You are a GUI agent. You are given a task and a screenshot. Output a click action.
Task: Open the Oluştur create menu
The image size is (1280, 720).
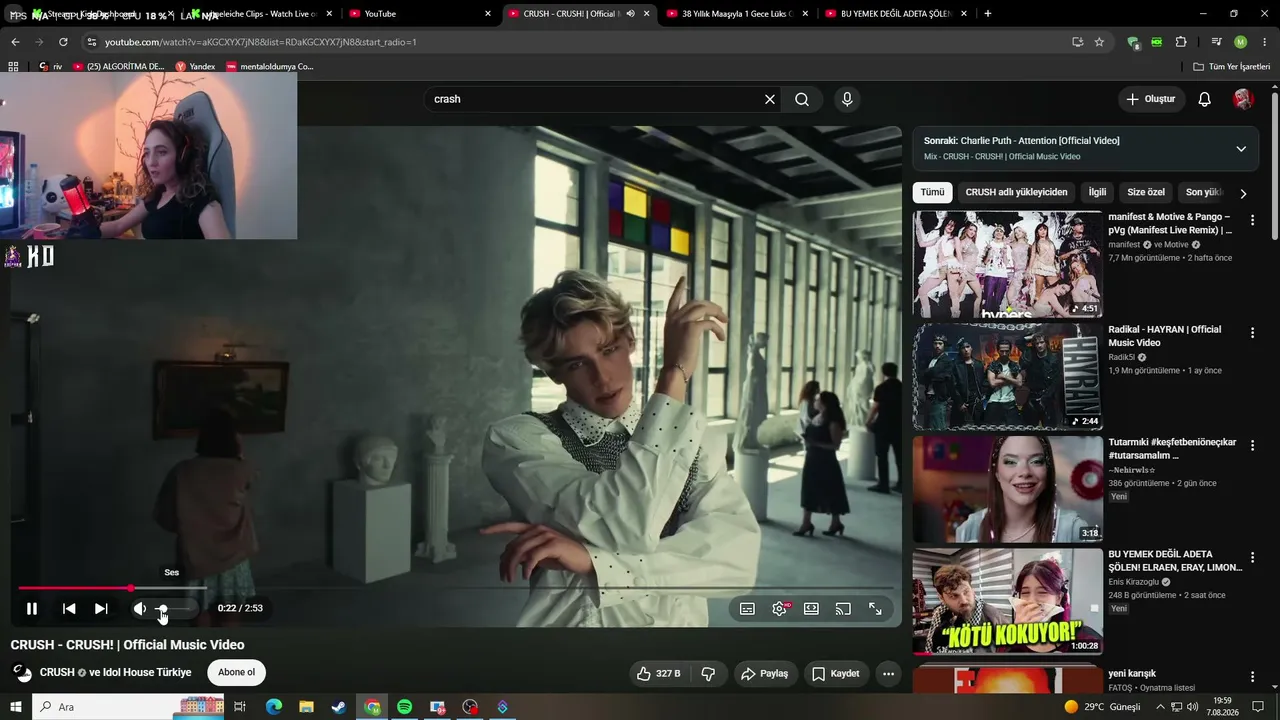(x=1151, y=99)
